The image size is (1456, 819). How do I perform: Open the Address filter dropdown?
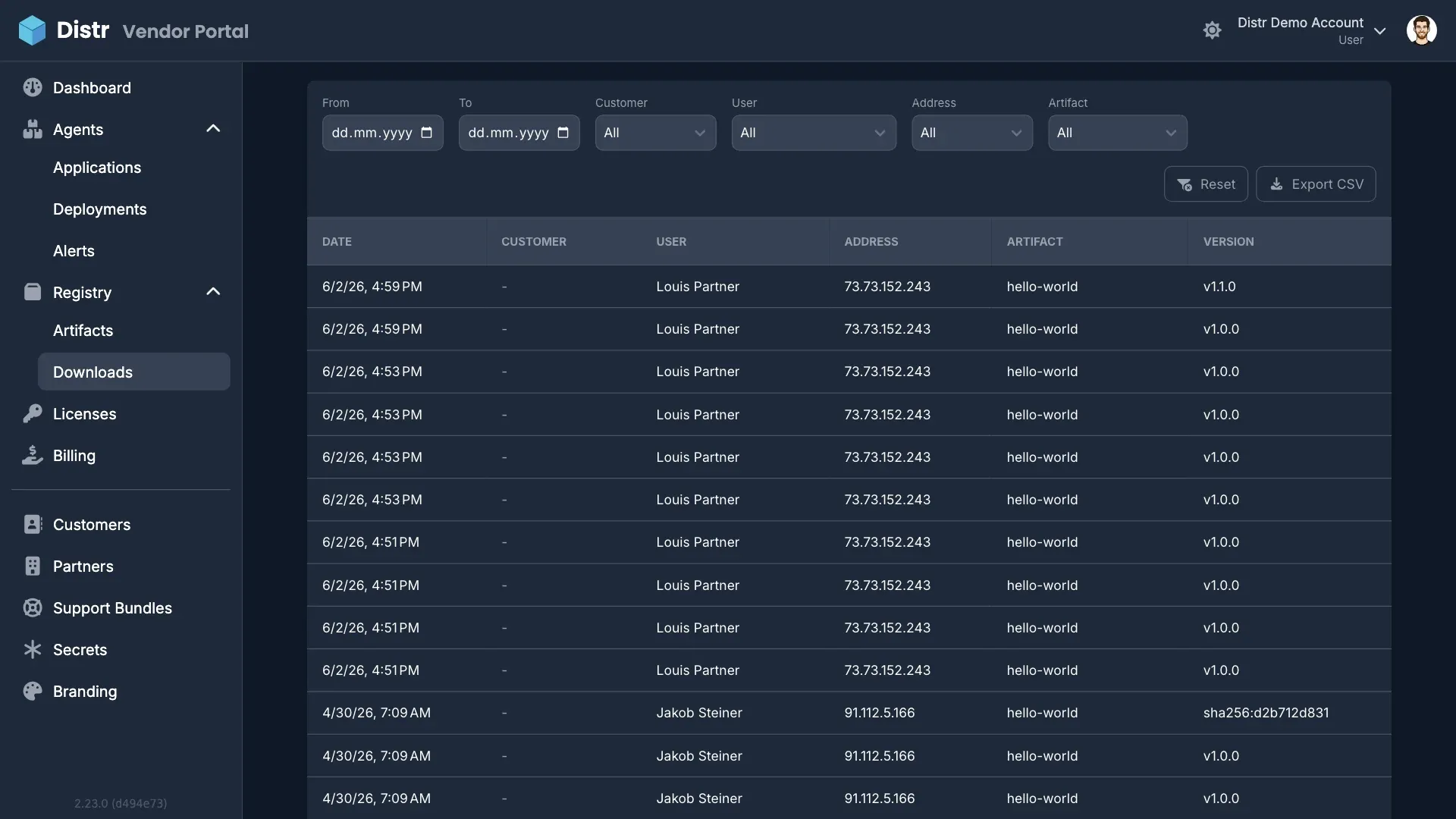[x=972, y=133]
